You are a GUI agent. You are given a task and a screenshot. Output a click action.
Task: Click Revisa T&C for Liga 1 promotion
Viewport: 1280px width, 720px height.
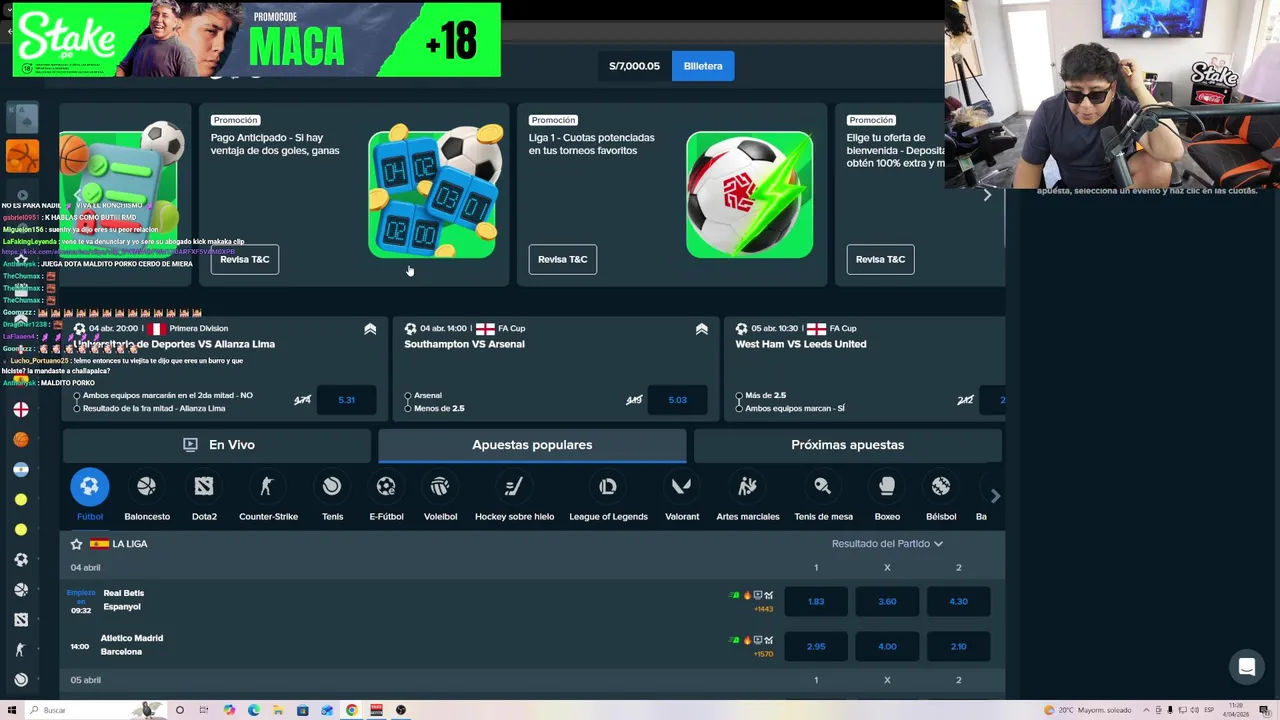[x=563, y=259]
